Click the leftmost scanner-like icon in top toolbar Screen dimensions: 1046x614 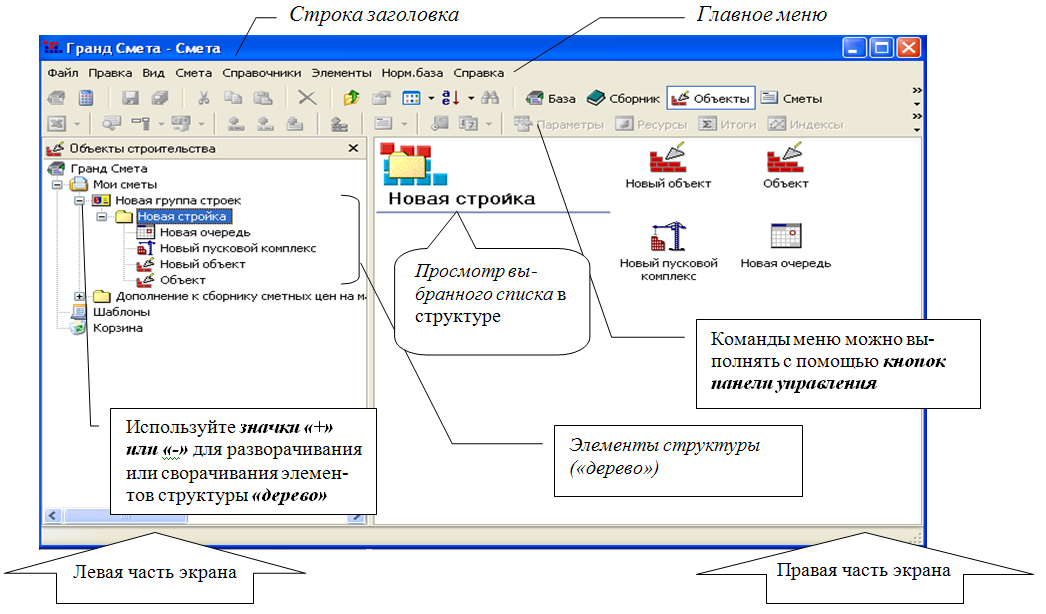click(57, 98)
